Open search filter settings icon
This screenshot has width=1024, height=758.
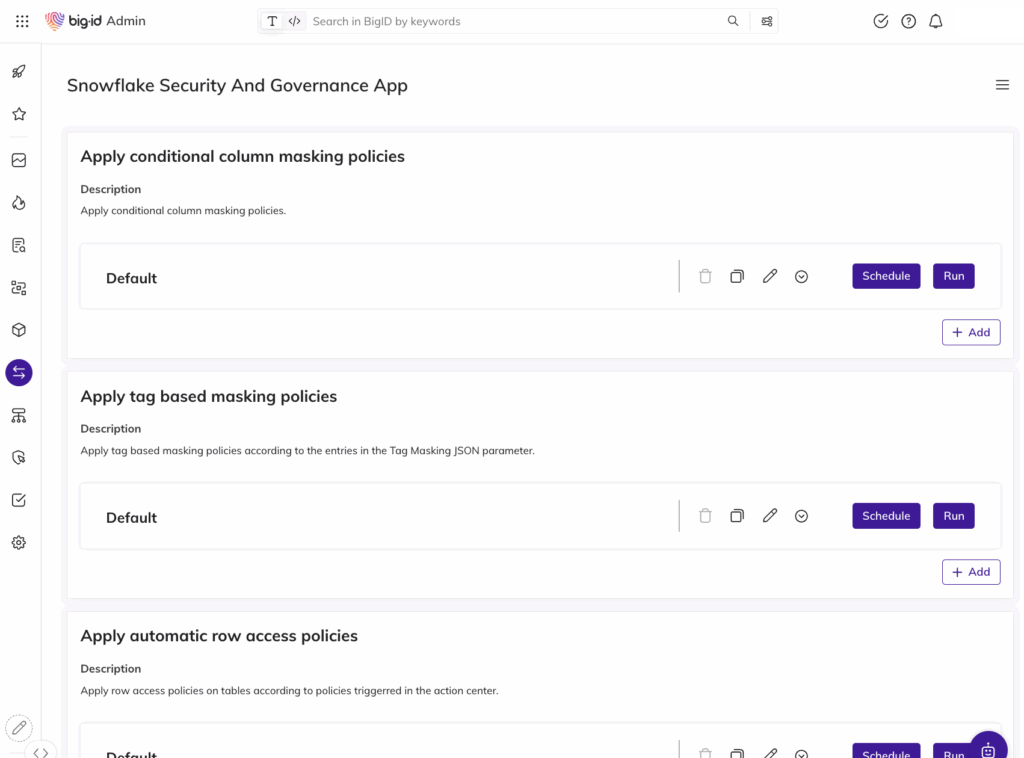(767, 22)
